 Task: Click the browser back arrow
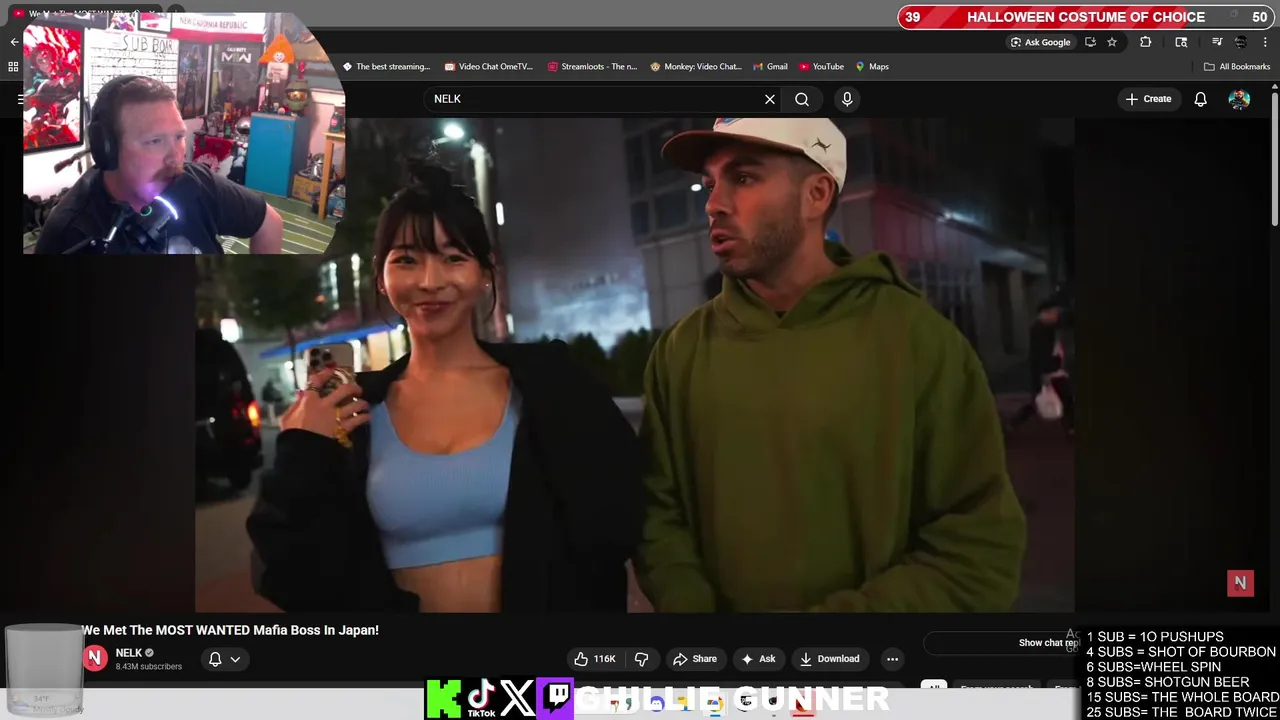pos(14,42)
